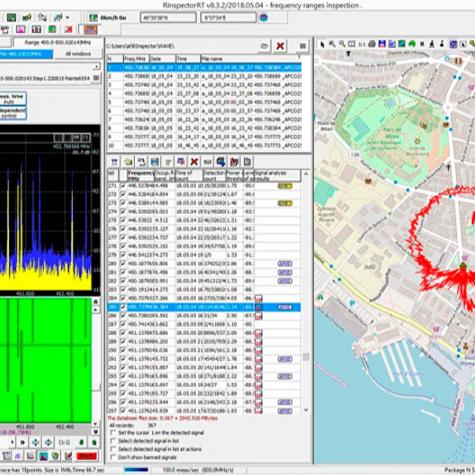The image size is (475, 475).
Task: Click the pi symbol icon in signal list toolbar
Action: point(114,162)
